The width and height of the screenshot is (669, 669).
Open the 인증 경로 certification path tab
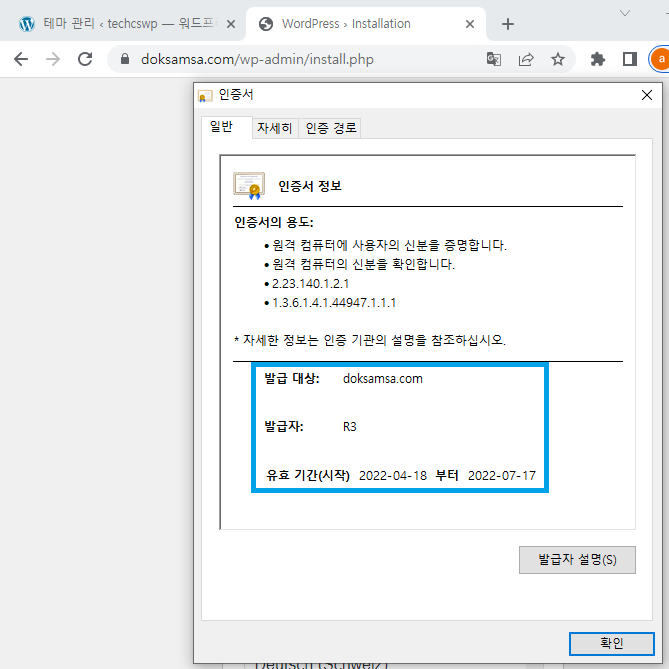click(x=331, y=128)
